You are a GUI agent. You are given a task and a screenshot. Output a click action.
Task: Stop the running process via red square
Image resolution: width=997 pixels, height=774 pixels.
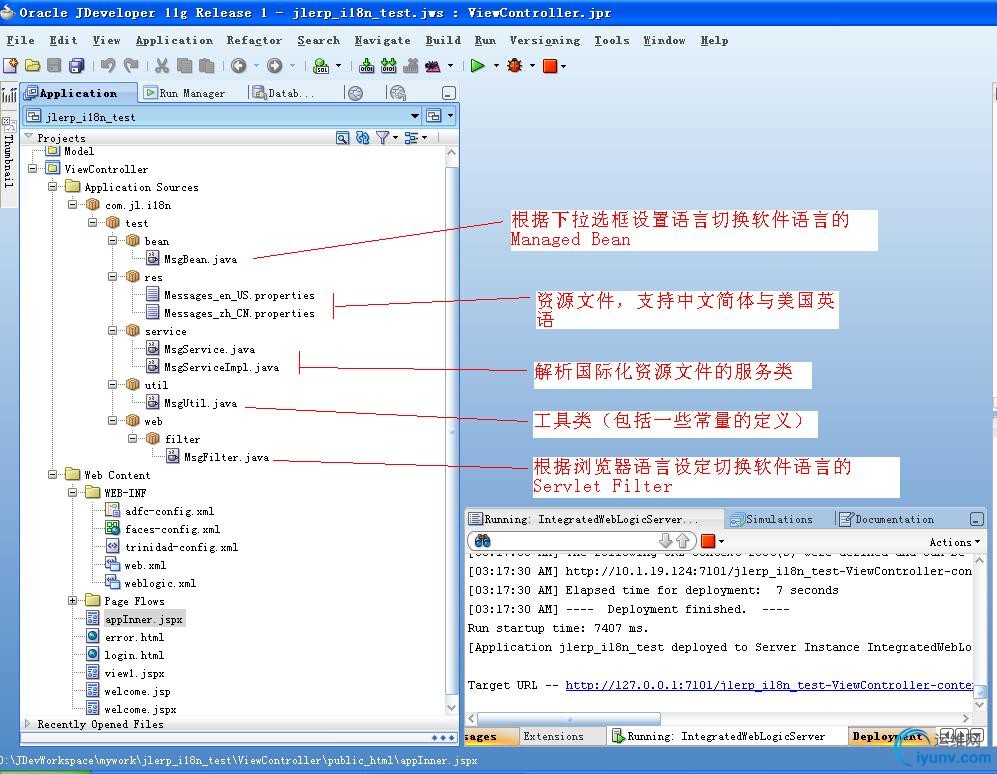pos(550,66)
